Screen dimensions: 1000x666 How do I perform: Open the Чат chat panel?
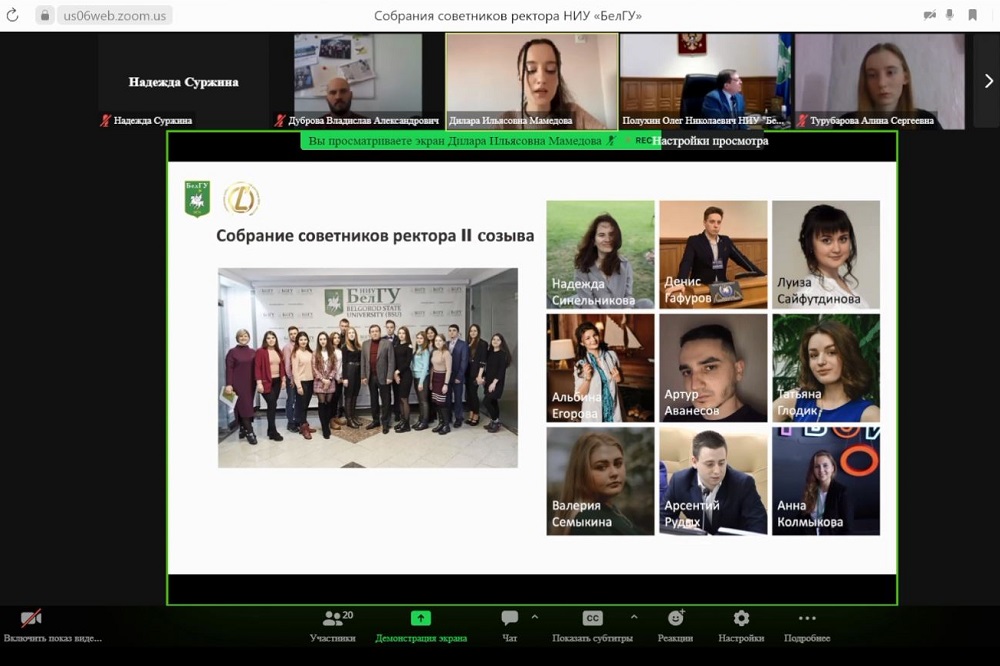(510, 619)
